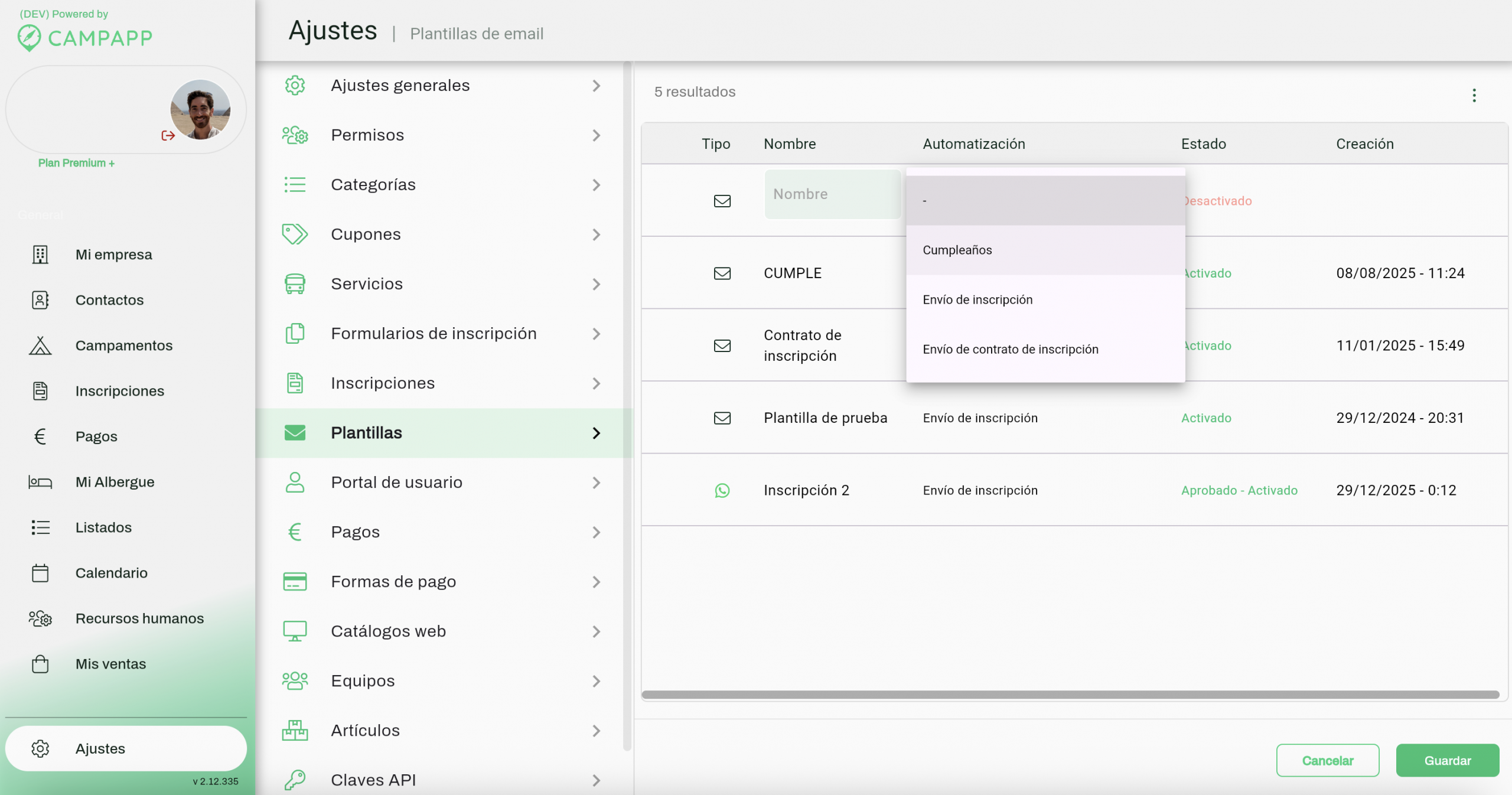Screen dimensions: 1512x795
Task: Click the horizontal table scrollbar
Action: pyautogui.click(x=1070, y=695)
